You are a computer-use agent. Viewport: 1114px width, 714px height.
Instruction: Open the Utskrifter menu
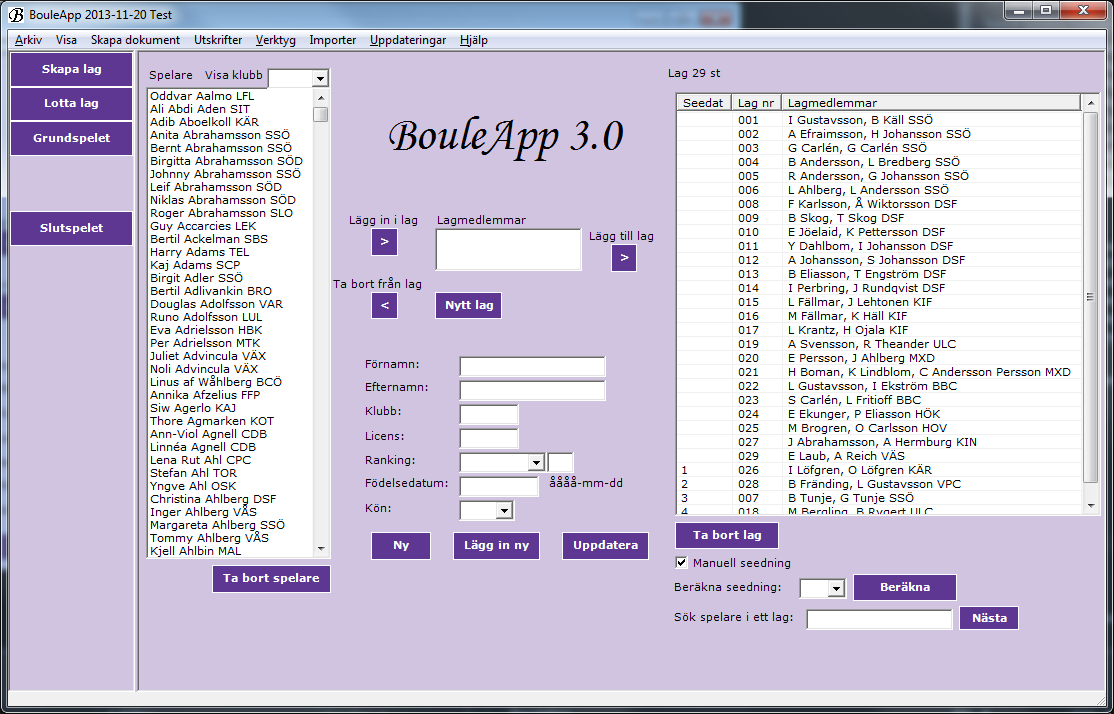point(218,40)
